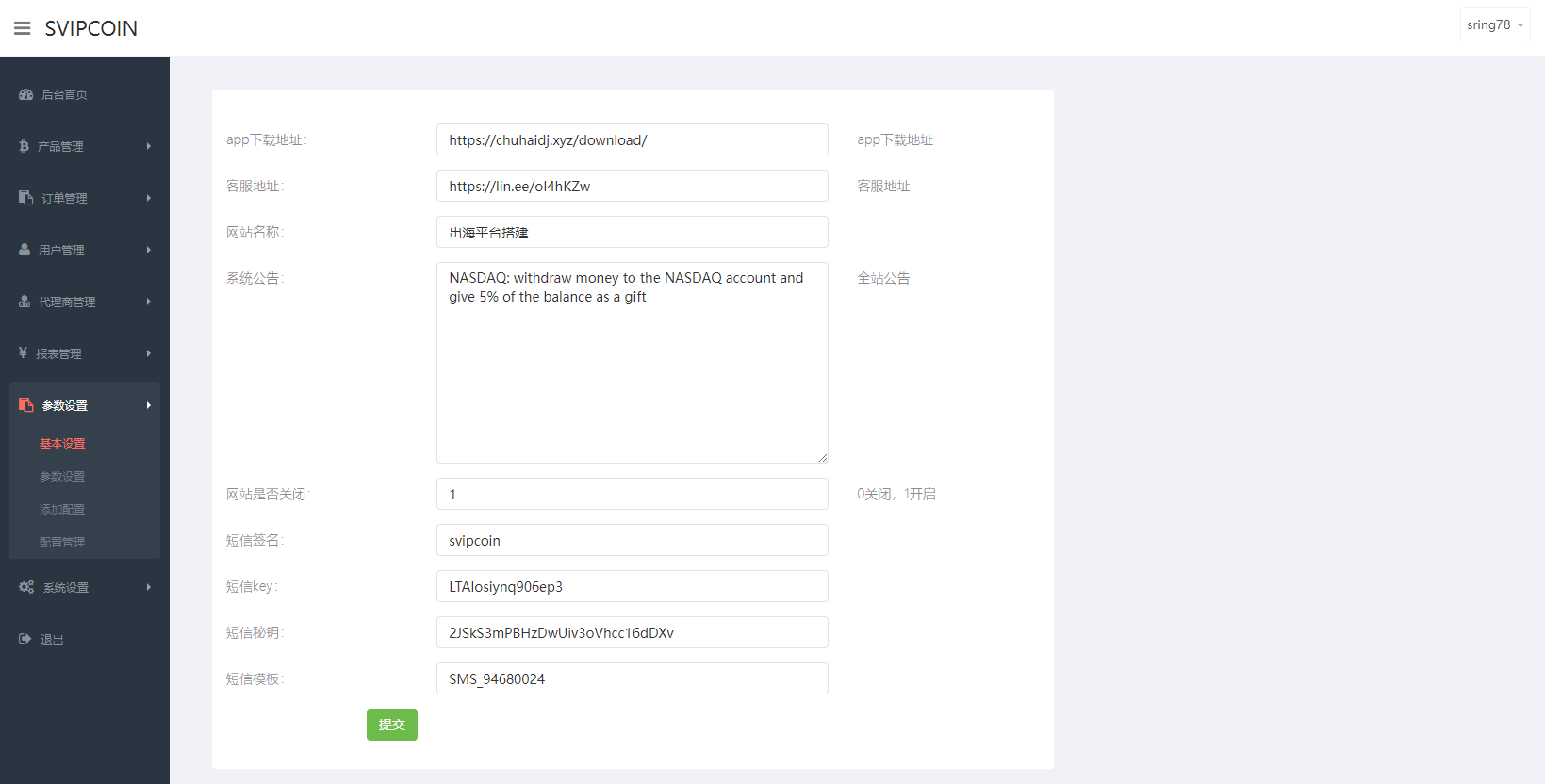Select the 基本设置 submenu item
Viewport: 1545px width, 784px height.
click(x=62, y=444)
